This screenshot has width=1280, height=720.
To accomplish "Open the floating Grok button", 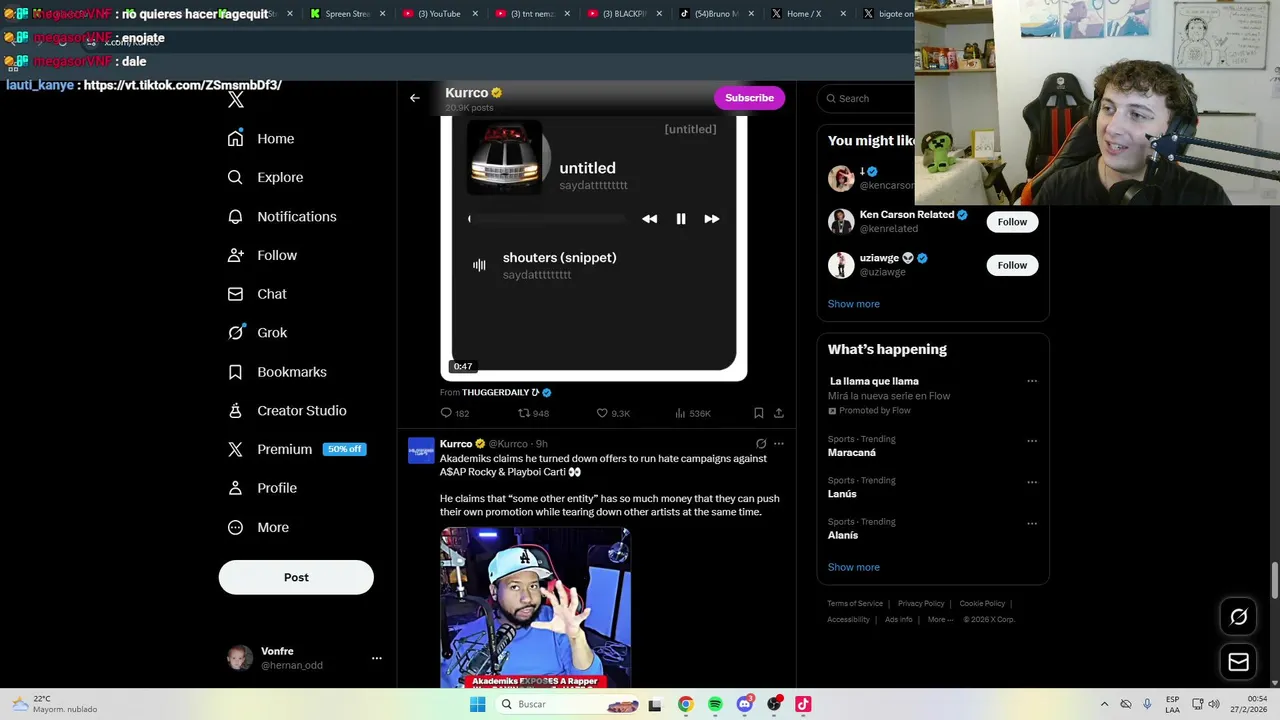I will [x=1238, y=617].
